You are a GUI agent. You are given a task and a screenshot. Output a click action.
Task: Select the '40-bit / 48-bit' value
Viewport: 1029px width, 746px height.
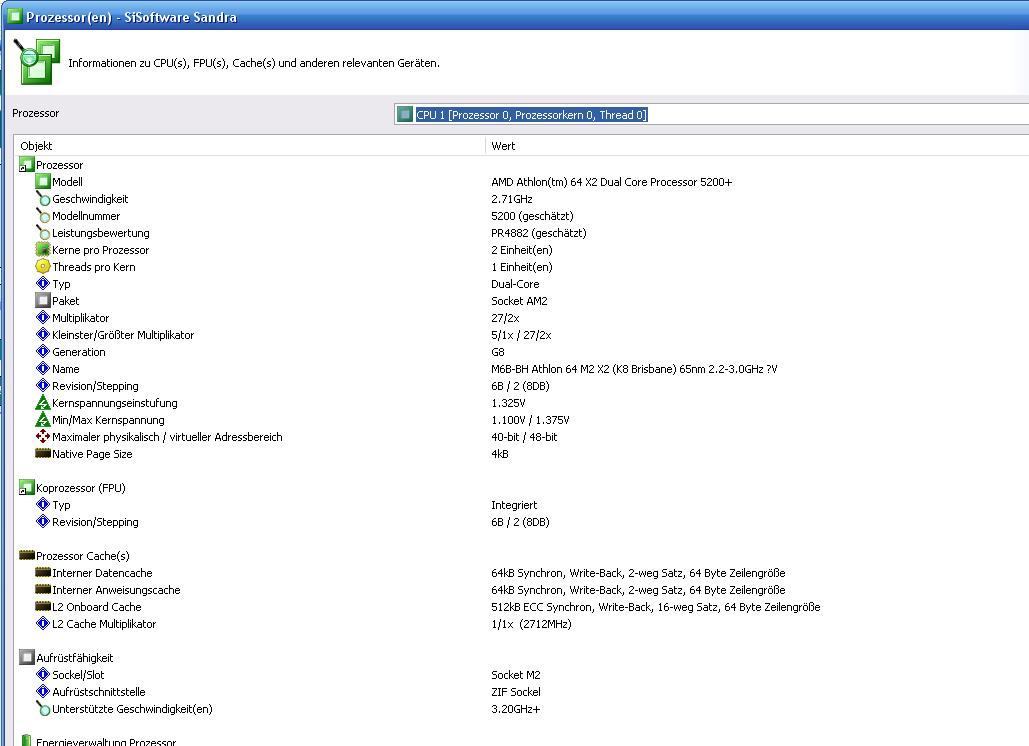pos(524,437)
